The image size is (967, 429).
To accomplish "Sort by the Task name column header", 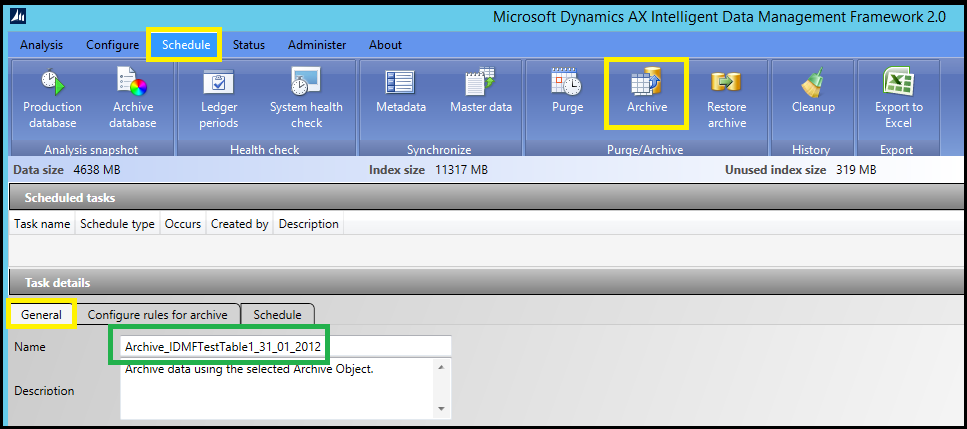I will click(42, 224).
